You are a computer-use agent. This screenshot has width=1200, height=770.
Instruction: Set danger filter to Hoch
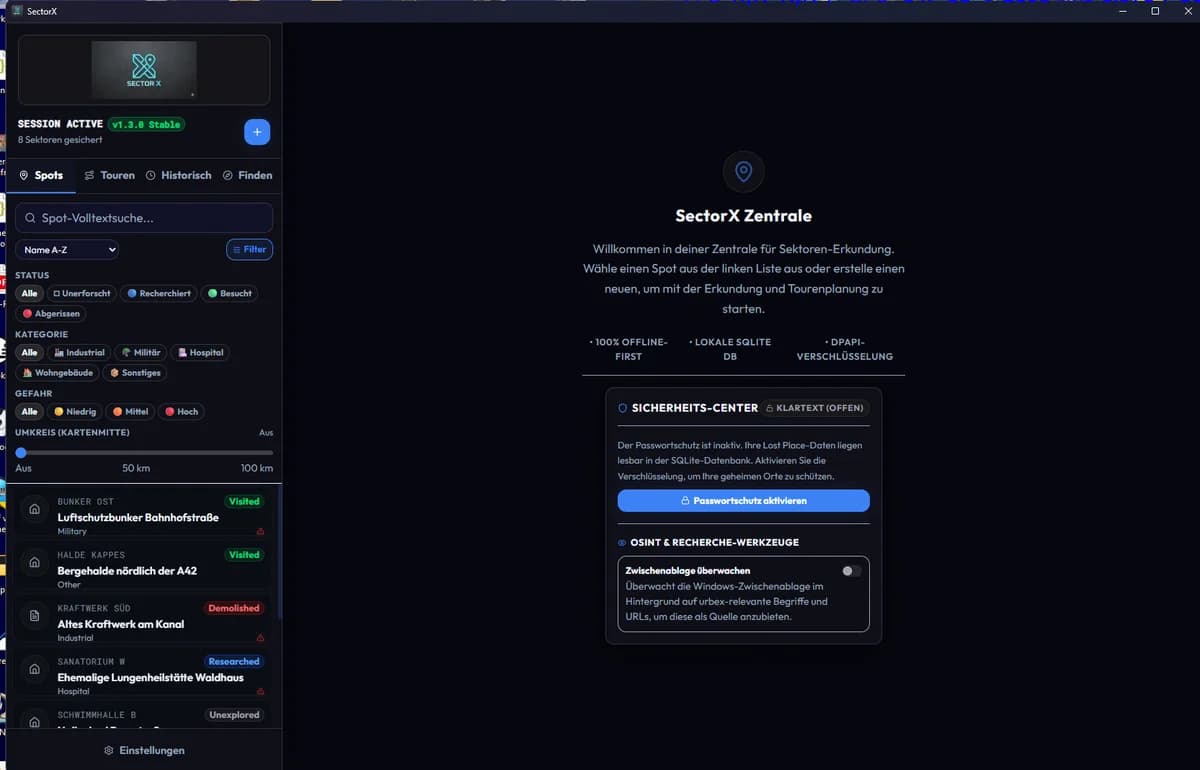pos(182,412)
